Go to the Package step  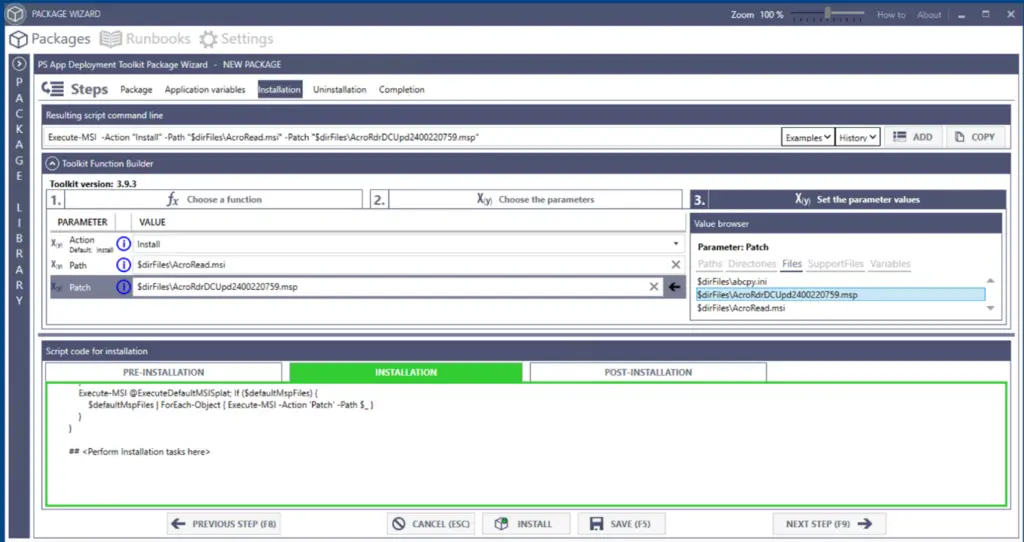pyautogui.click(x=136, y=89)
